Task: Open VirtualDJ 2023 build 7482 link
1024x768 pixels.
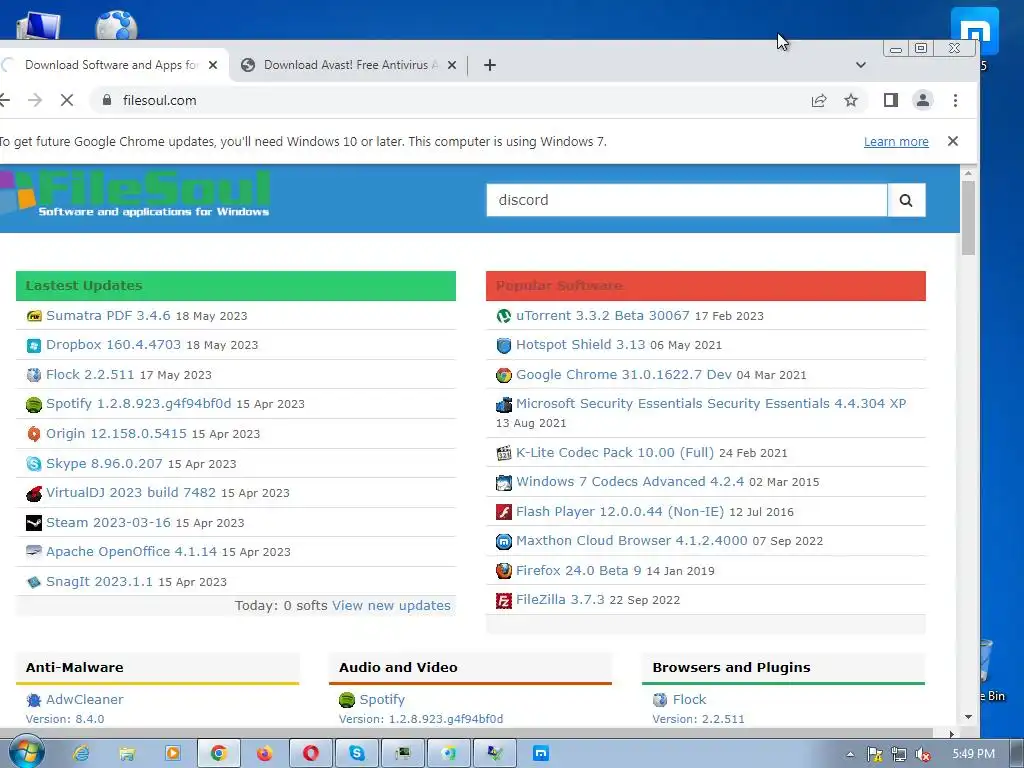Action: 131,492
